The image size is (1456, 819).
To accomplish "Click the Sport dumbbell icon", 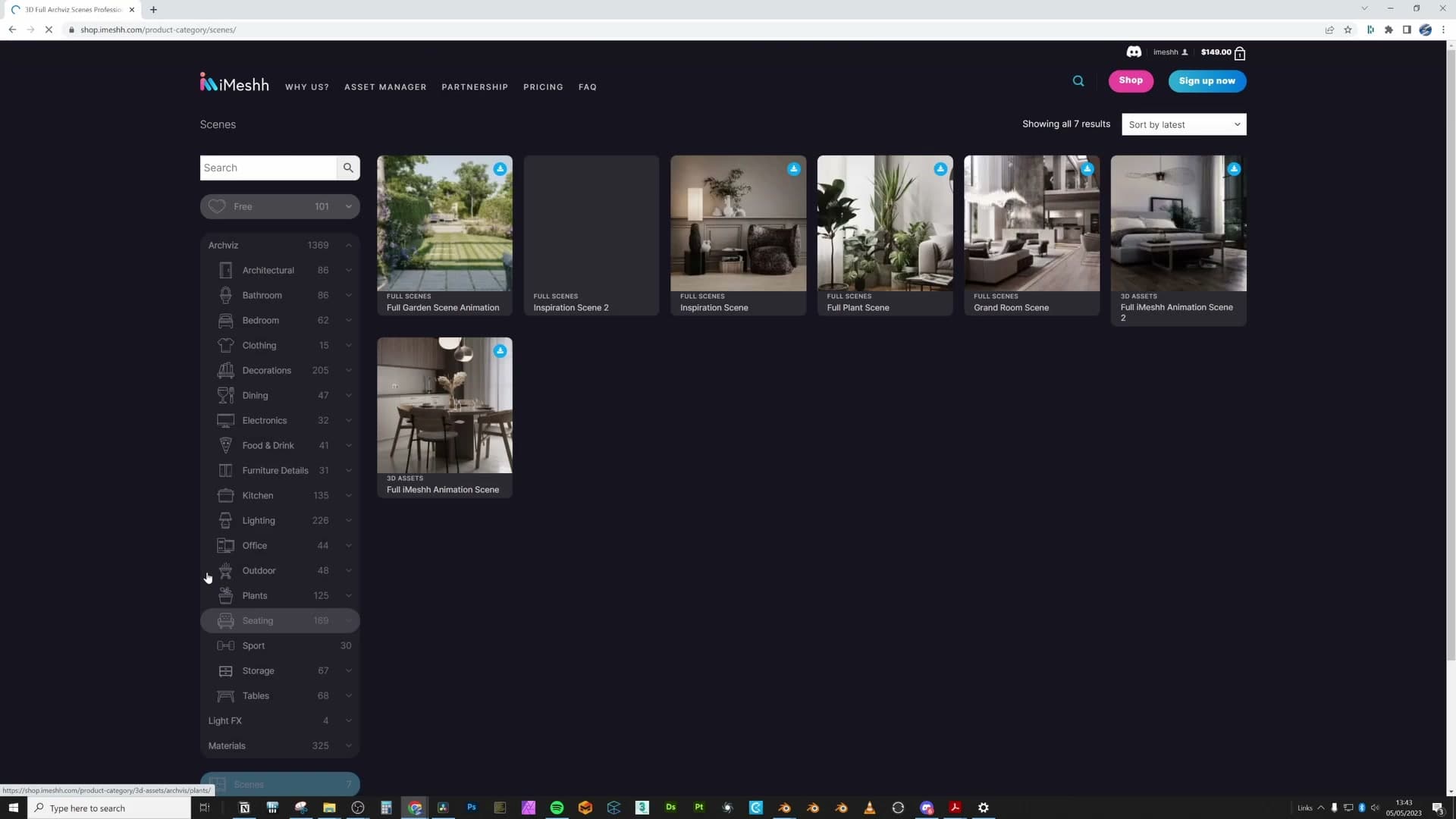I will coord(225,645).
